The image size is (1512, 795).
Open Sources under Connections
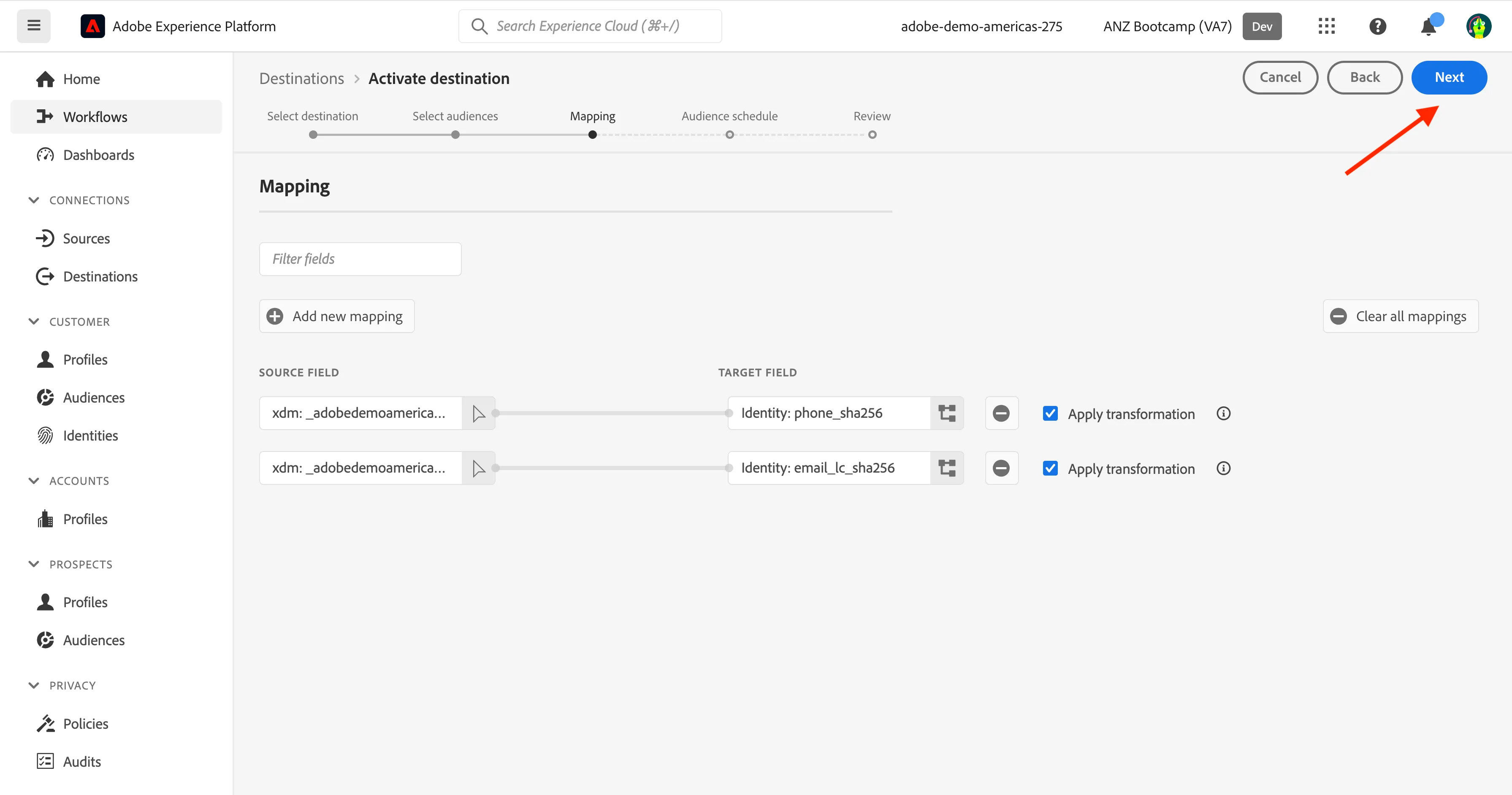(116, 239)
